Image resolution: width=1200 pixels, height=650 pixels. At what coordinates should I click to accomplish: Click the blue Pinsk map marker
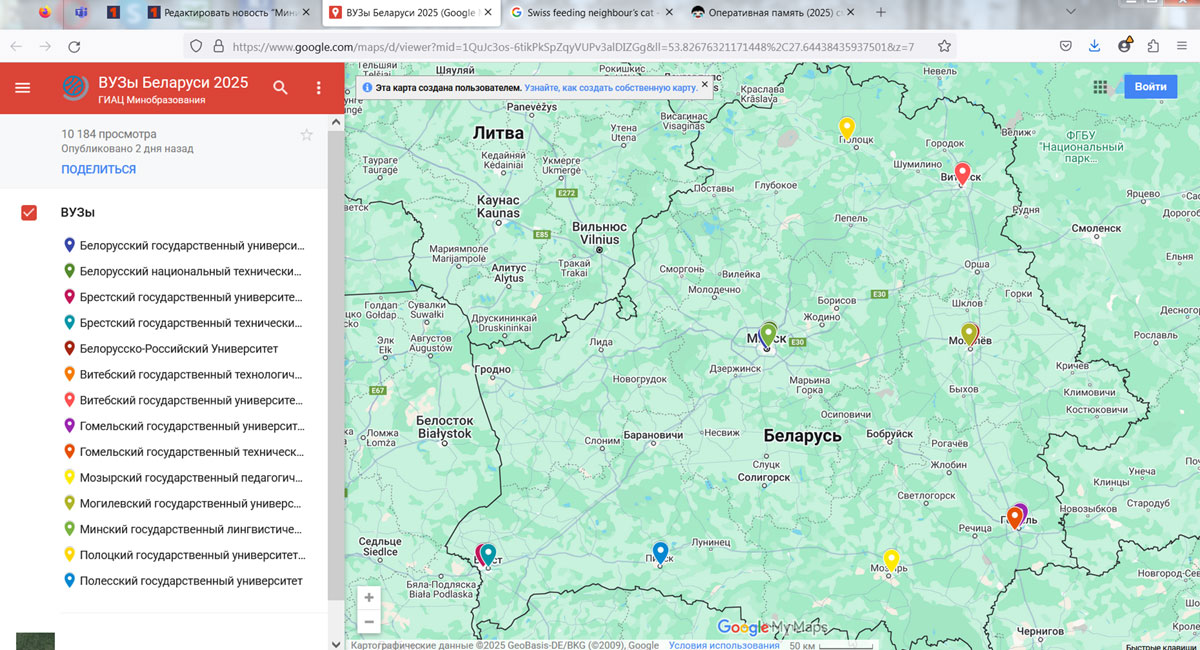660,552
